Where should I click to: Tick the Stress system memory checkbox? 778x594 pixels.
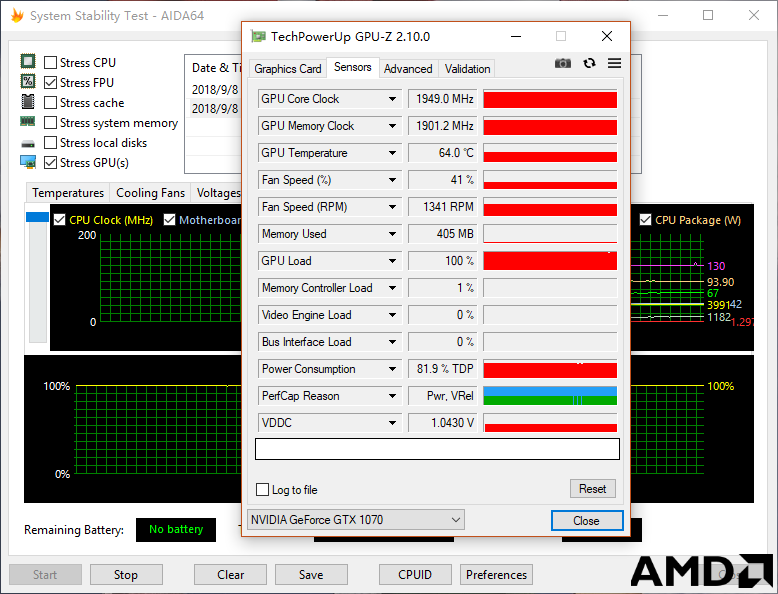click(x=50, y=123)
